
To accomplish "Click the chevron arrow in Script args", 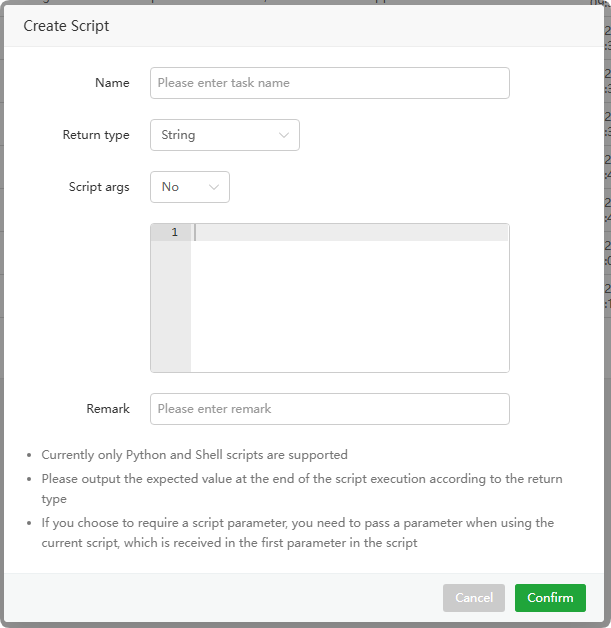I will [214, 187].
